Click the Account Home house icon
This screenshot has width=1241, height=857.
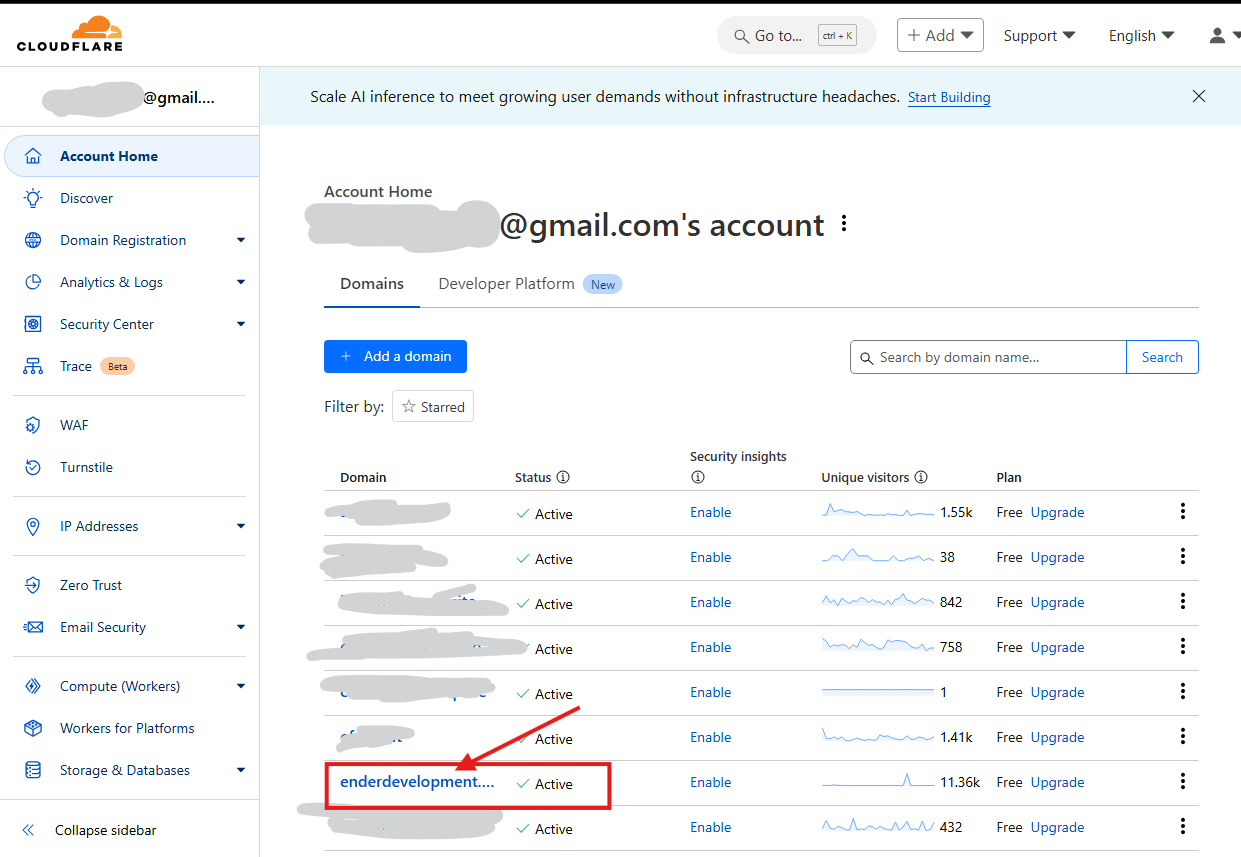[33, 156]
